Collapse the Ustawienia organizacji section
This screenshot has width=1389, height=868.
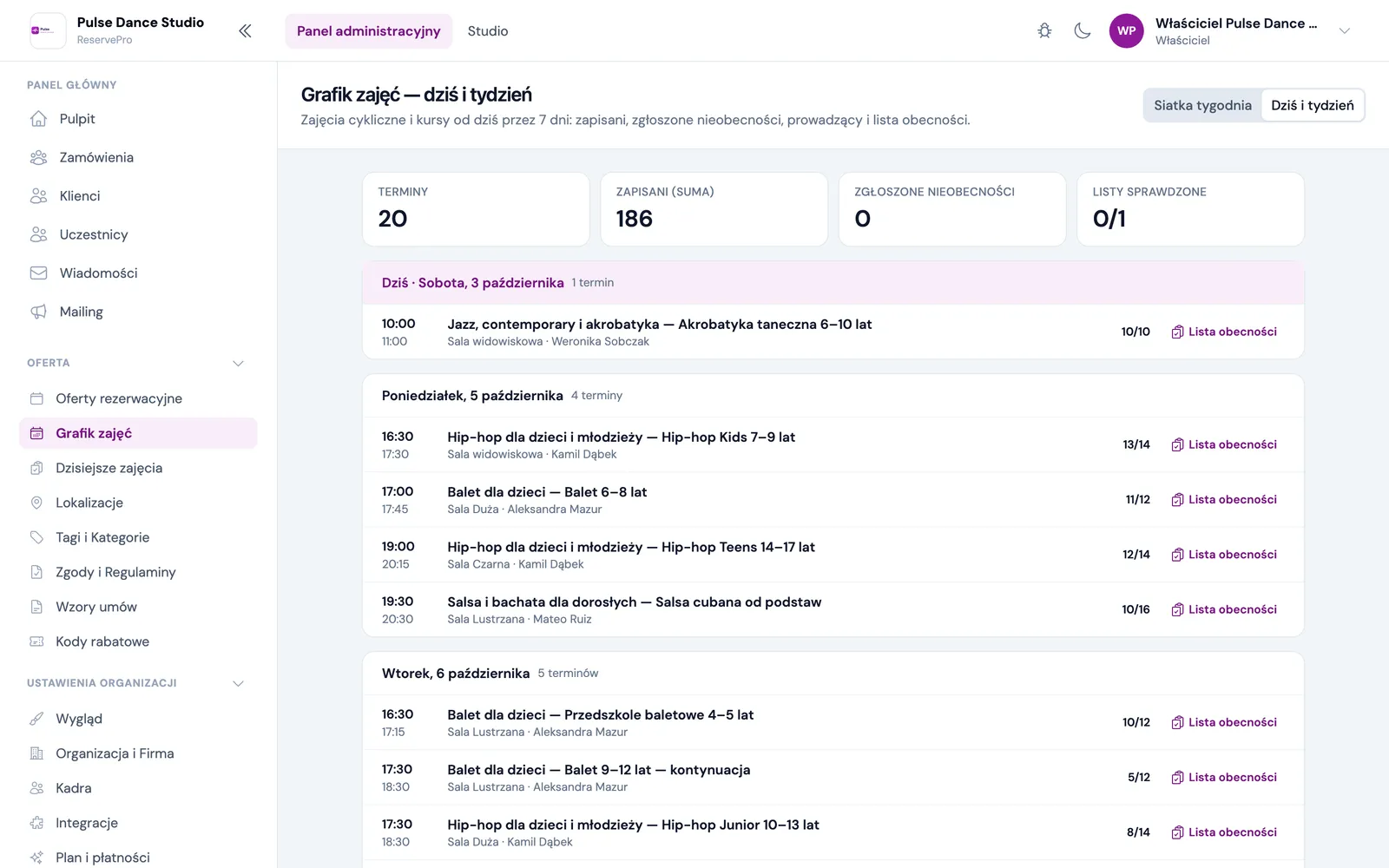click(238, 683)
